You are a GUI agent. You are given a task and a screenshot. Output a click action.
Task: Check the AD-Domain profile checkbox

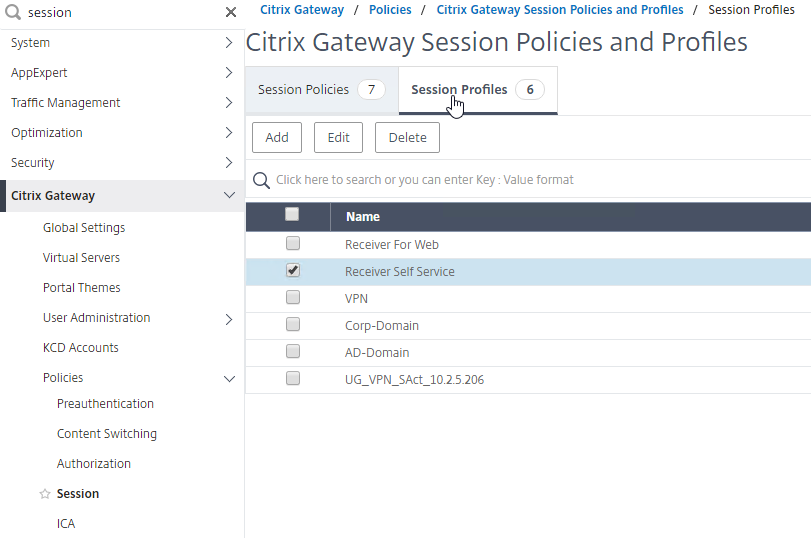[x=293, y=351]
